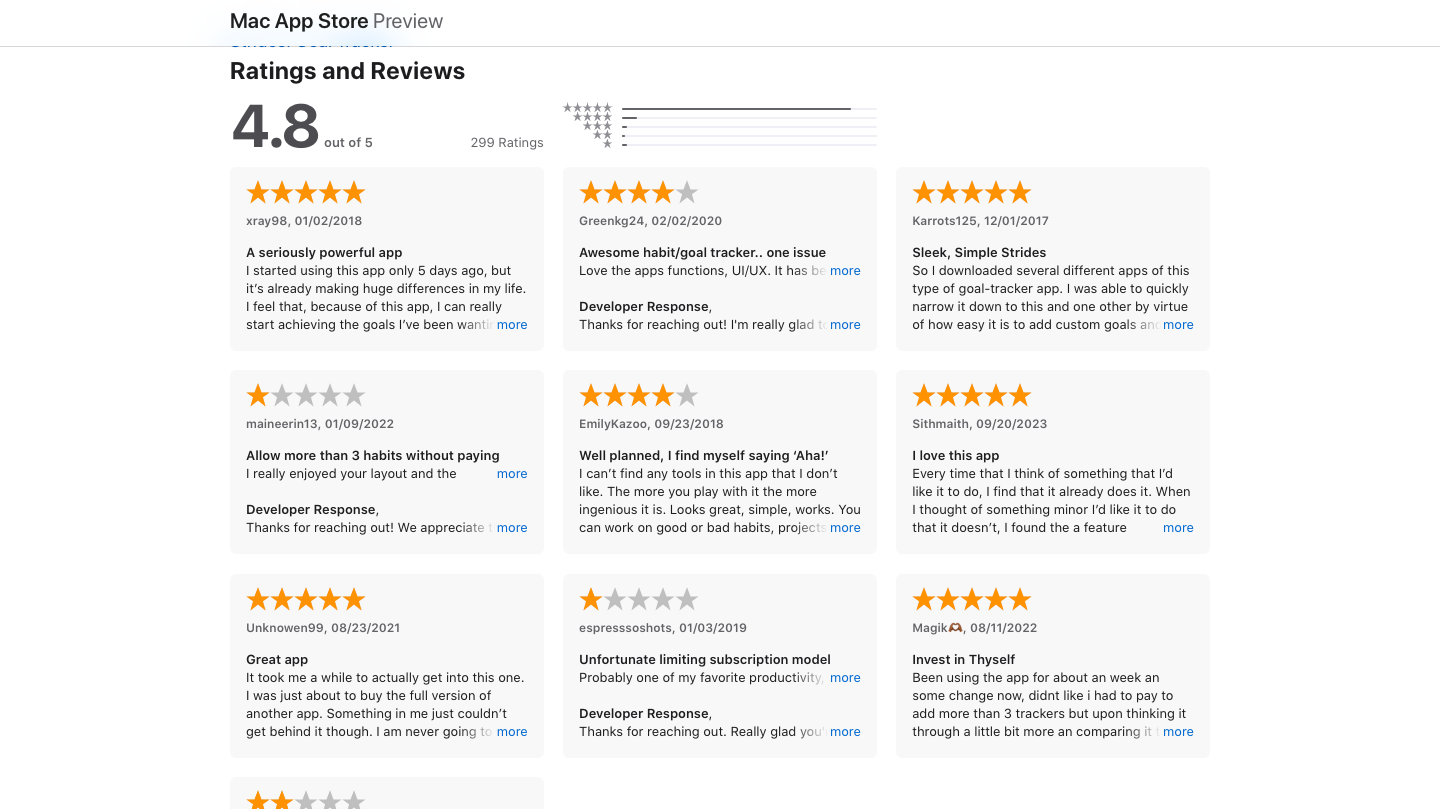Click the single orange star on maineerin13's review

(257, 395)
